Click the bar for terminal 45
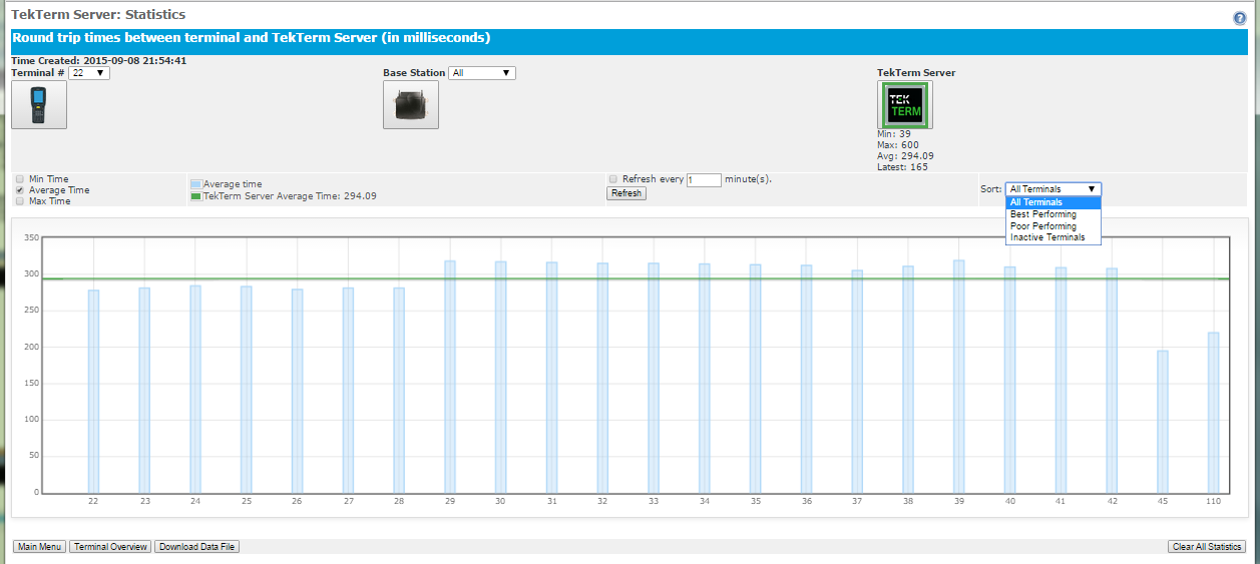Screen dimensions: 1260x564 point(1163,421)
